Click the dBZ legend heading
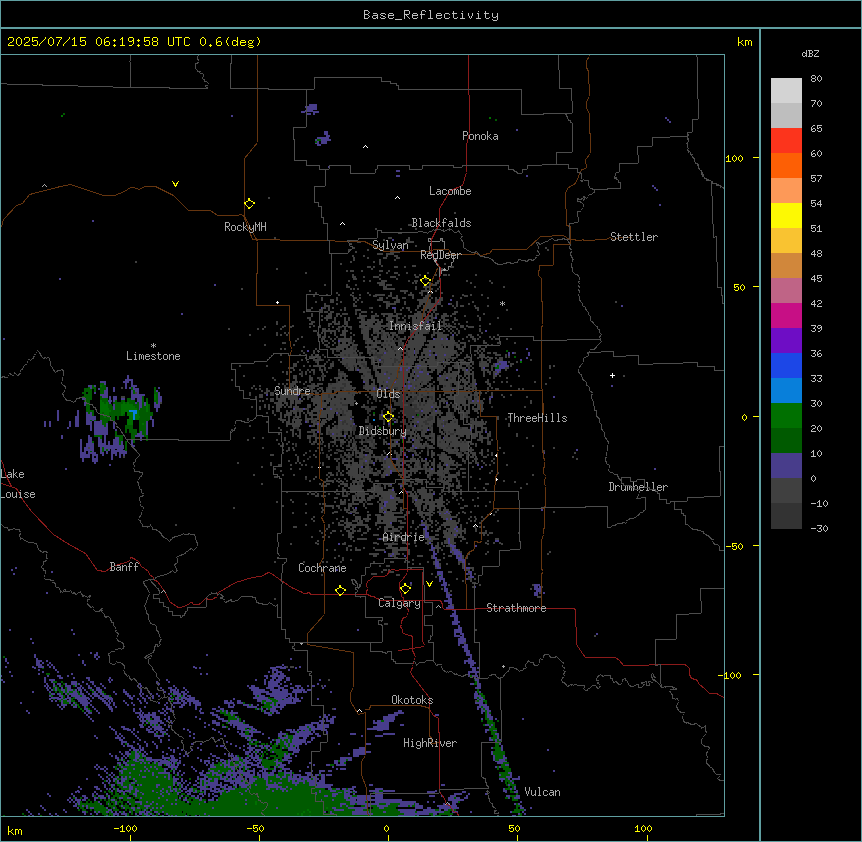Screen dimensions: 862x842 (x=810, y=53)
